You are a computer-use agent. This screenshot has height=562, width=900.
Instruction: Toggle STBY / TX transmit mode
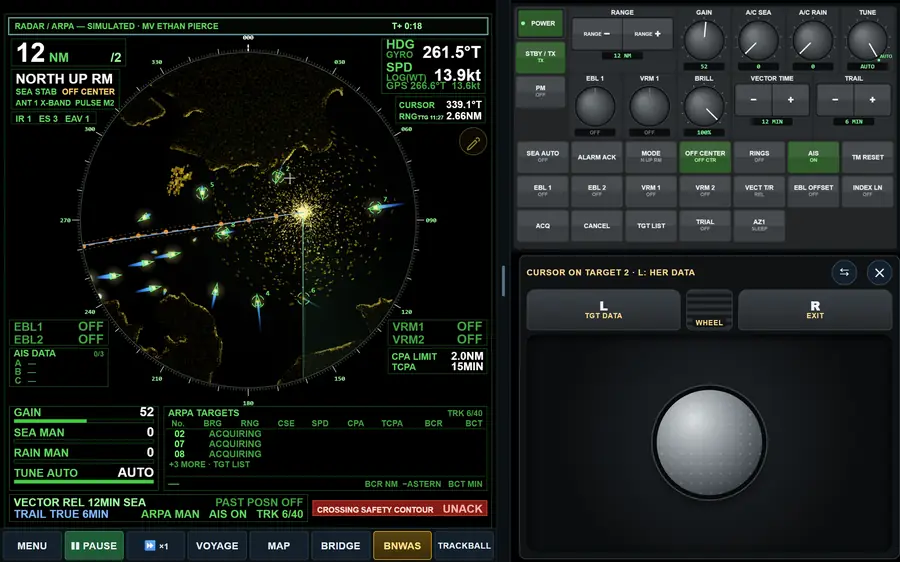540,57
